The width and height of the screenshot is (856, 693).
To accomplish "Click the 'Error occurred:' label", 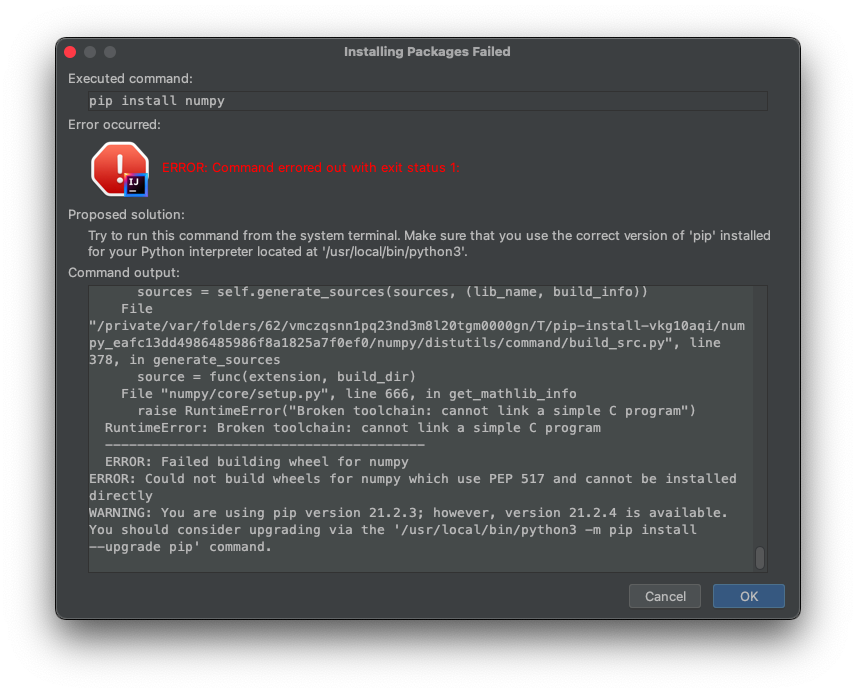I will [x=114, y=125].
